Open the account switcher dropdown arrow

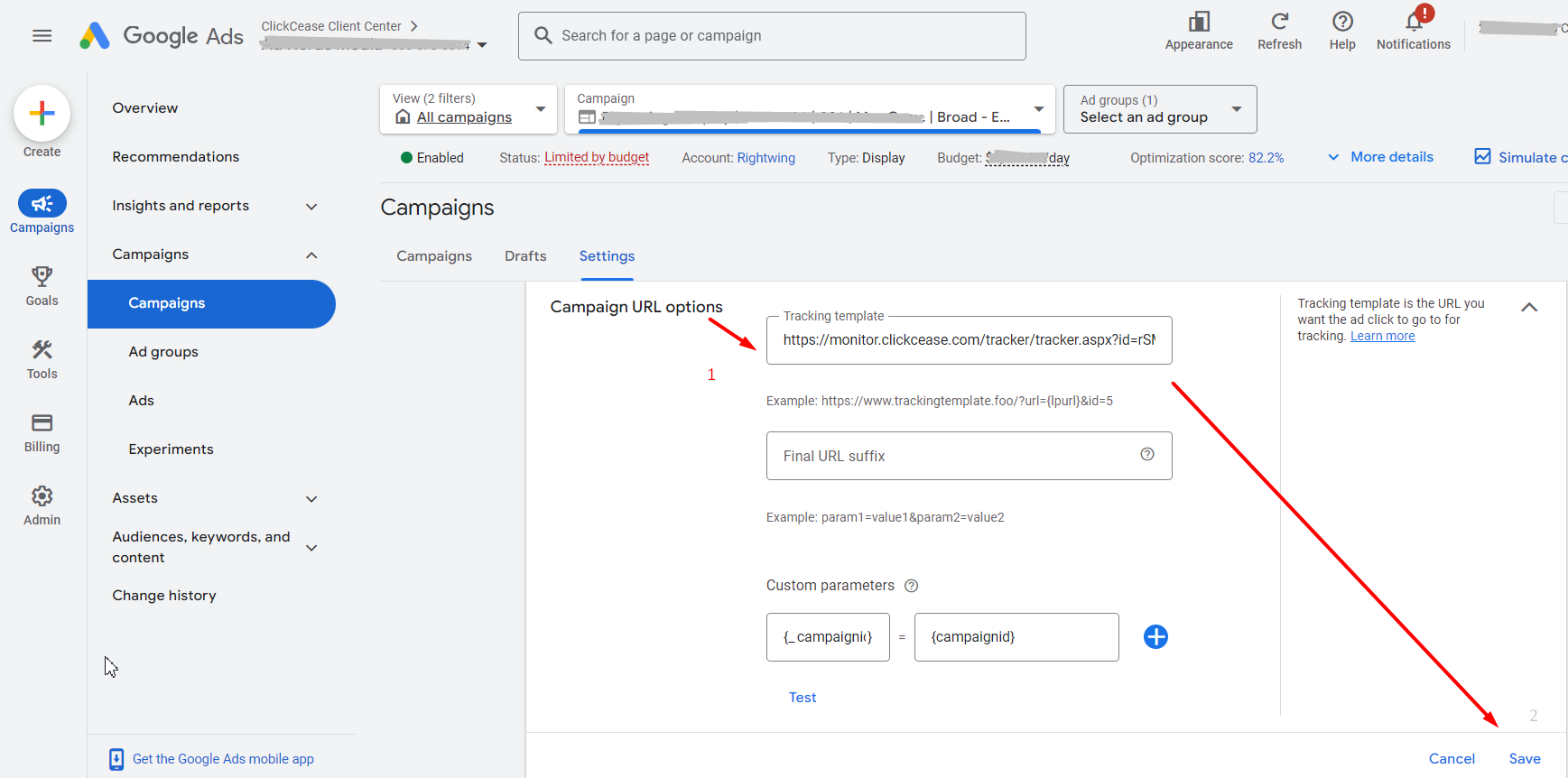(482, 45)
